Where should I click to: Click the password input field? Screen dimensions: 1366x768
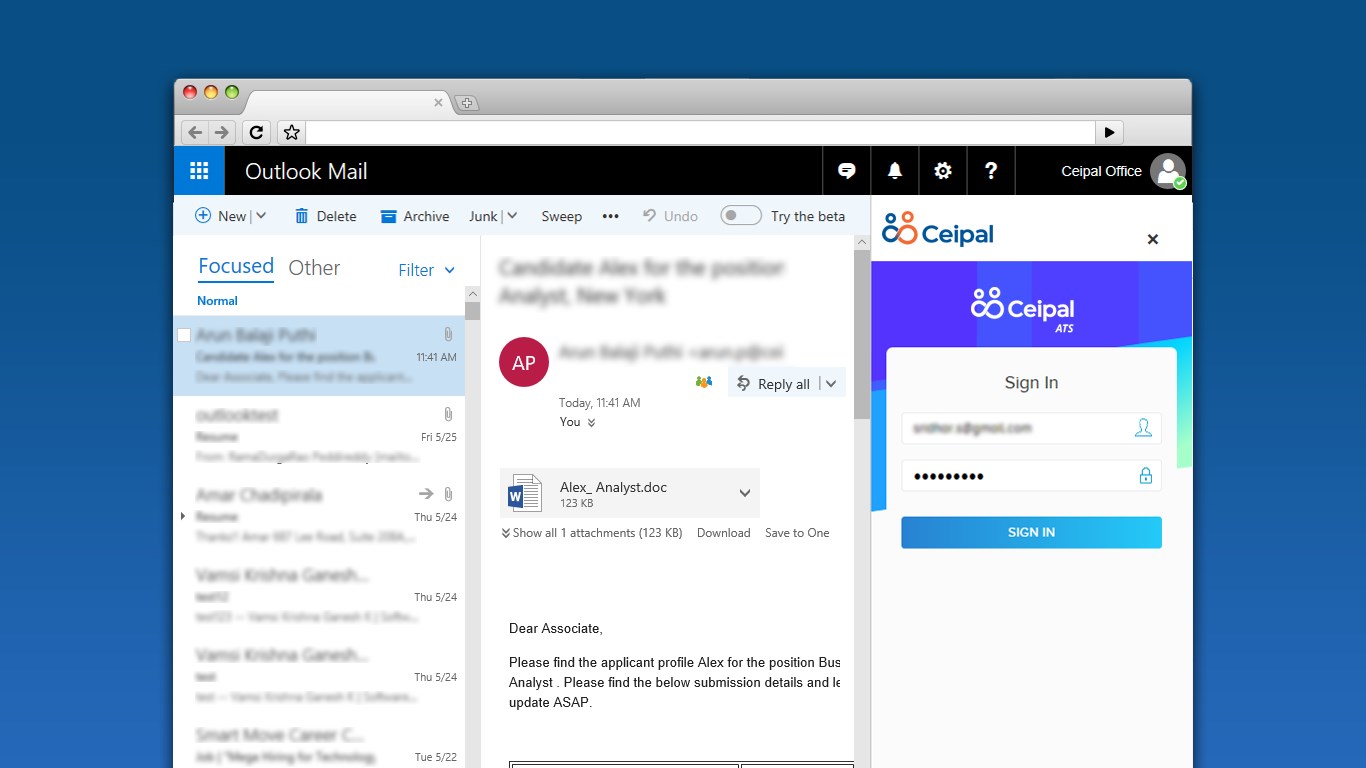tap(1031, 476)
